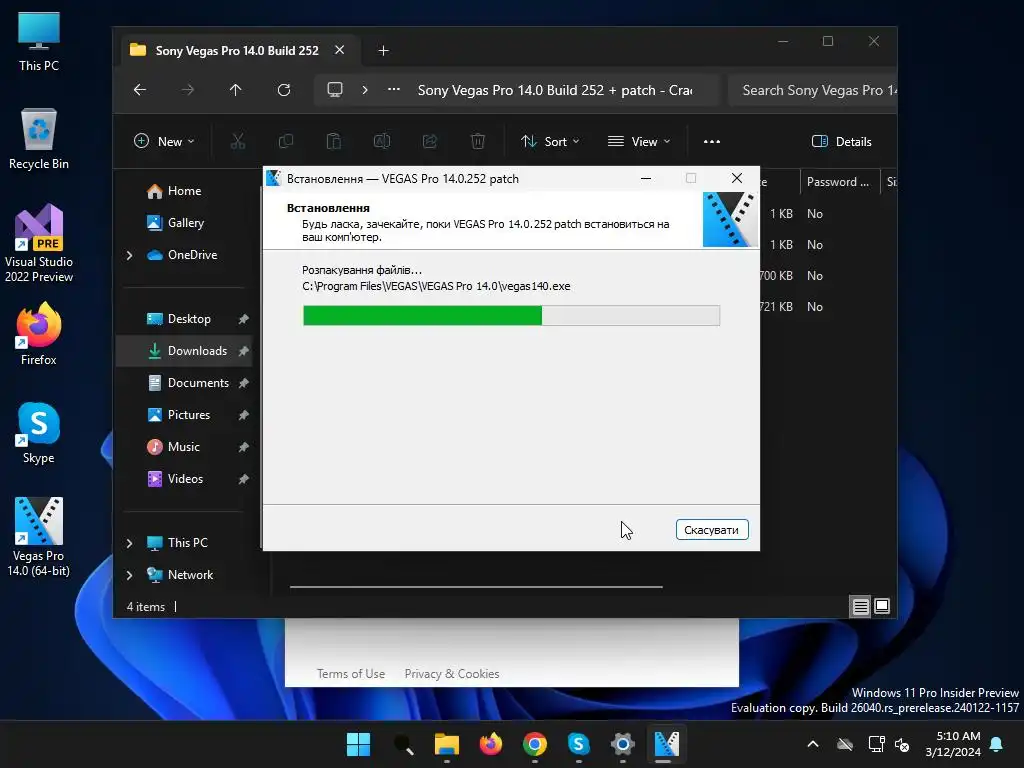
Task: Open This PC desktop icon
Action: point(39,42)
